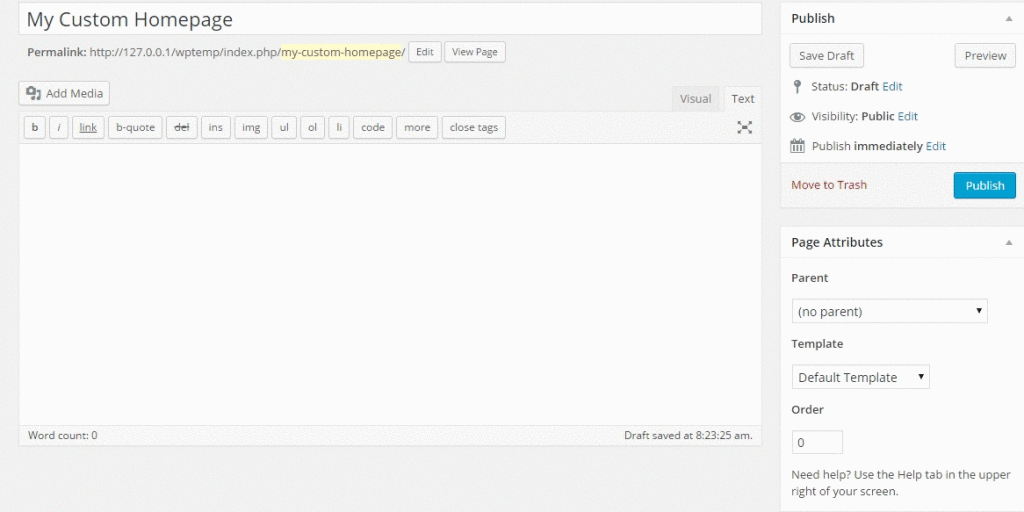This screenshot has height=512, width=1024.
Task: Insert image with img button
Action: [251, 127]
